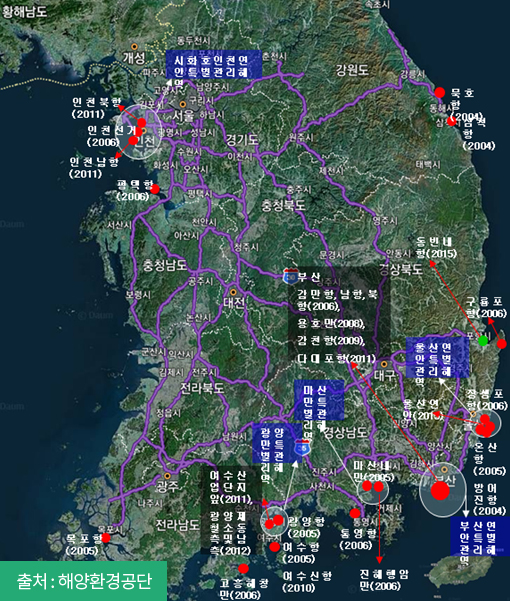Viewport: 510px width, 601px height.
Task: Open the 시화호인천연안특별관리해역 blue label
Action: click(x=213, y=64)
